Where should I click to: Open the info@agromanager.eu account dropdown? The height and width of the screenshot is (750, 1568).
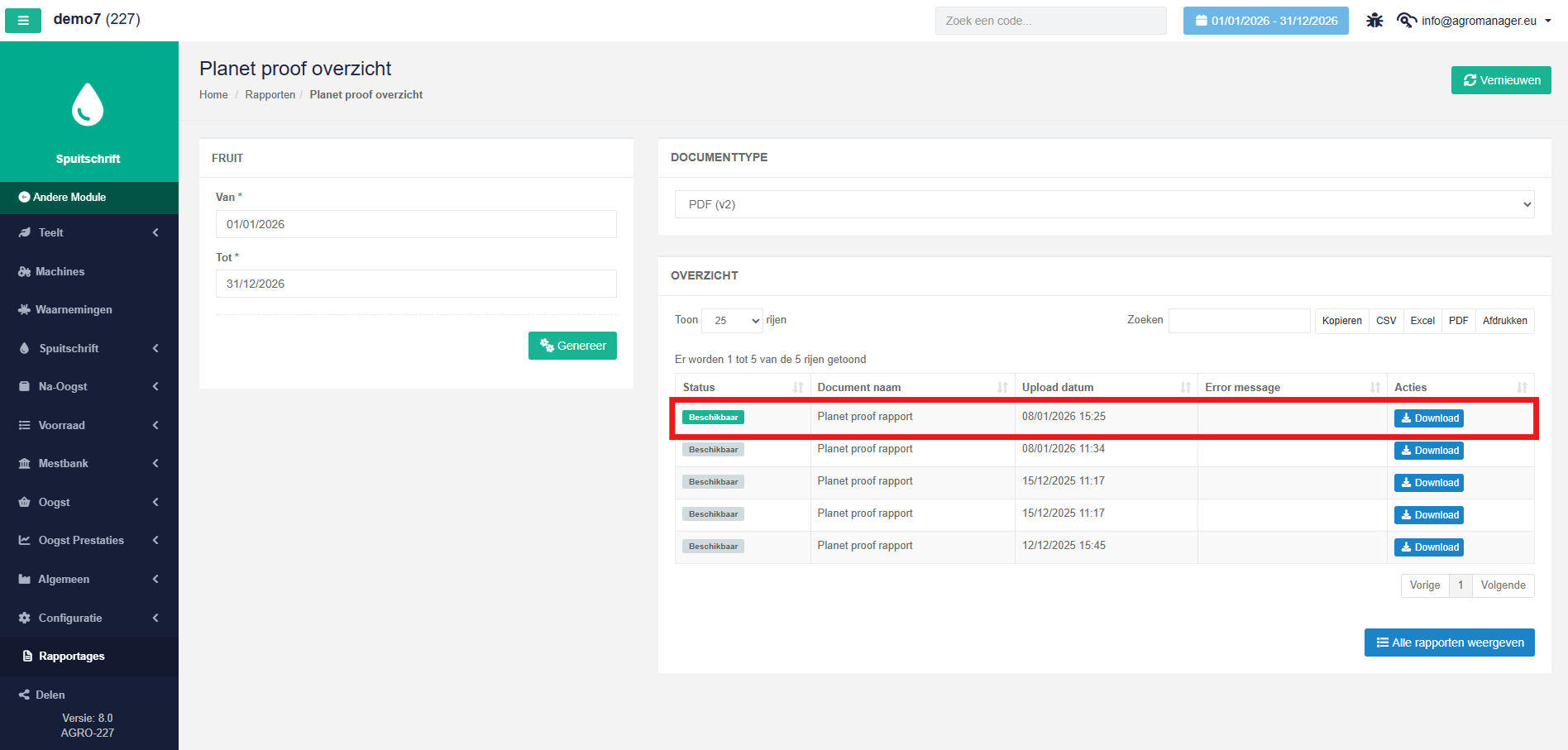[x=1475, y=21]
